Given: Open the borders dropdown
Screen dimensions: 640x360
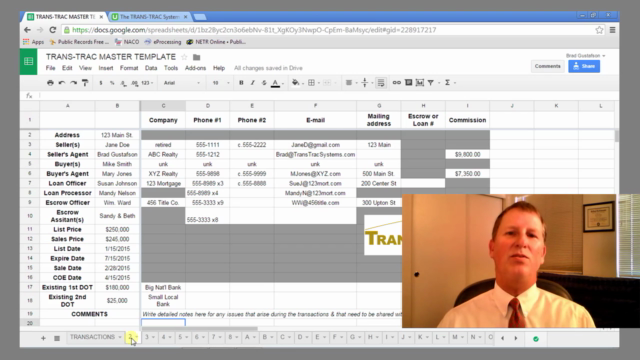Looking at the screenshot, I should (313, 83).
